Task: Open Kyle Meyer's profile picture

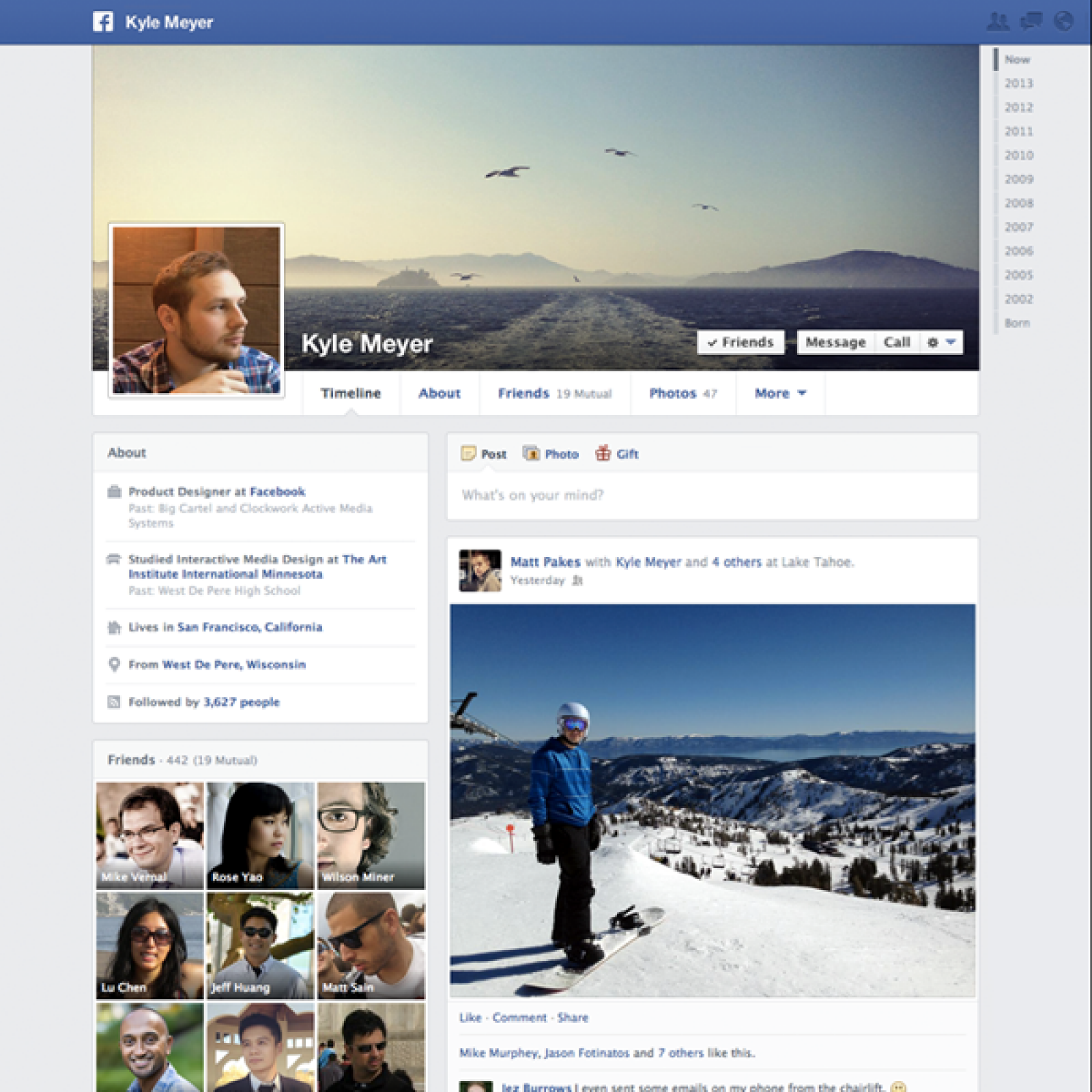Action: pos(197,311)
